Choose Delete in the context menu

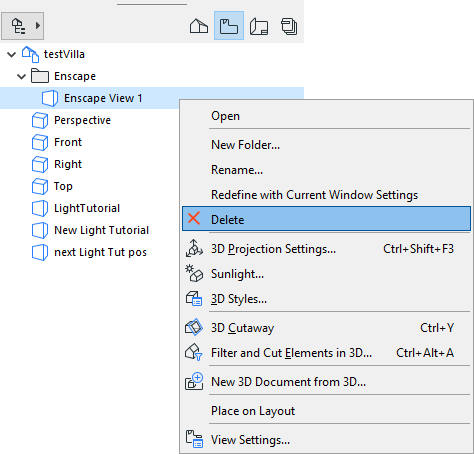[x=326, y=219]
